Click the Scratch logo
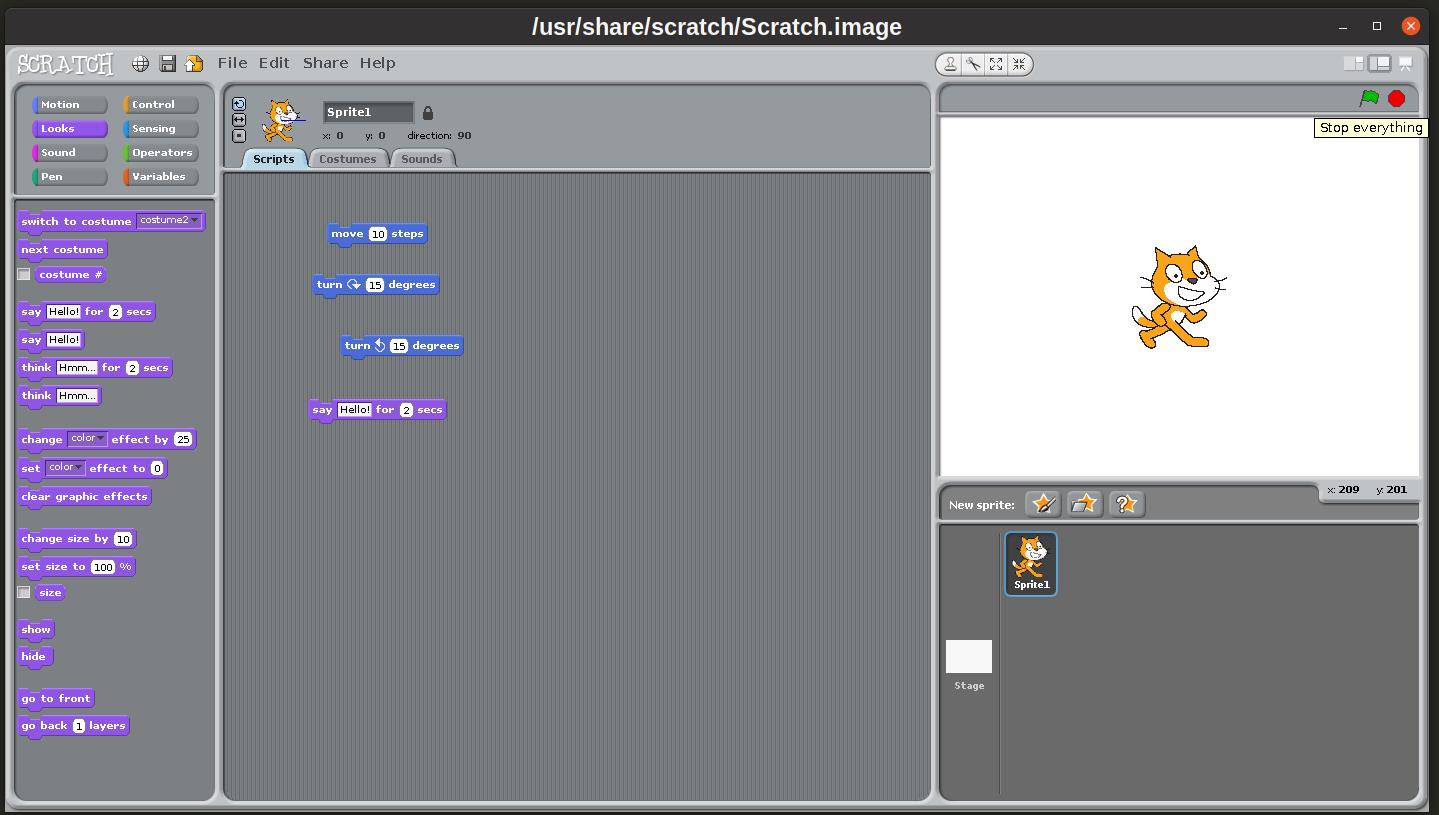Viewport: 1439px width, 815px height. [x=66, y=64]
